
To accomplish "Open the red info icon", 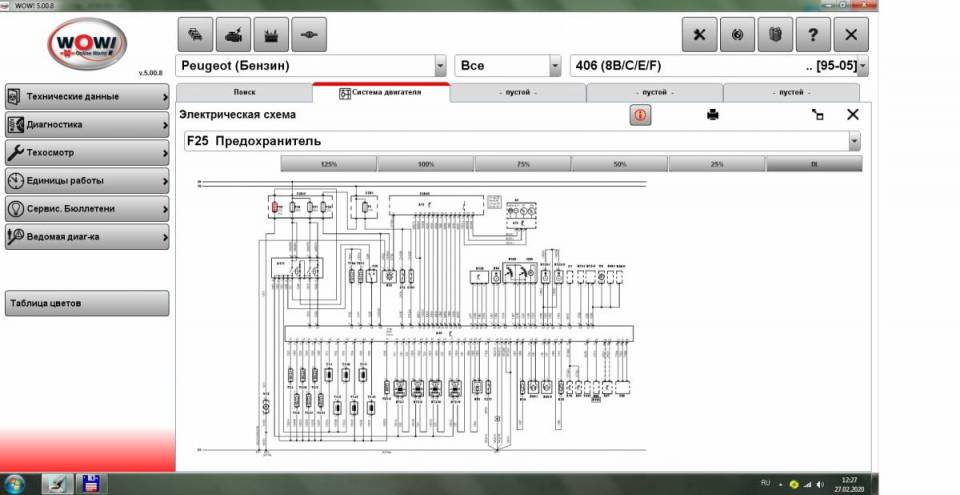I will (640, 115).
